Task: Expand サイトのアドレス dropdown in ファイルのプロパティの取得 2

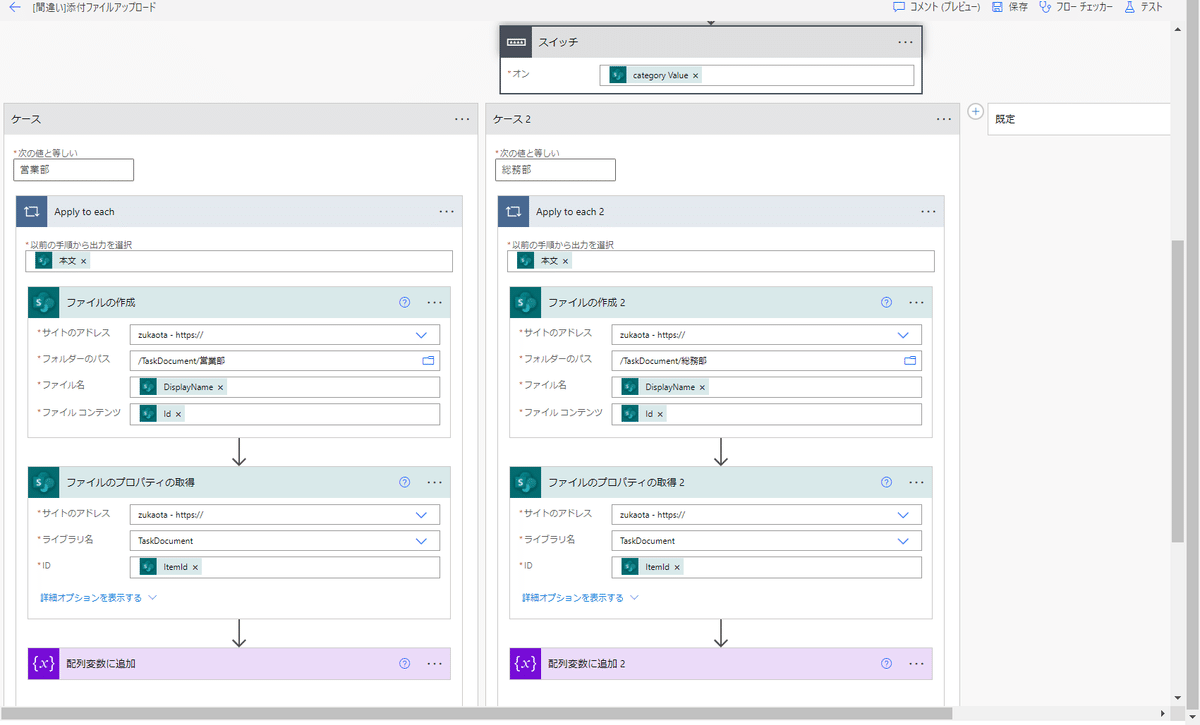Action: (903, 515)
